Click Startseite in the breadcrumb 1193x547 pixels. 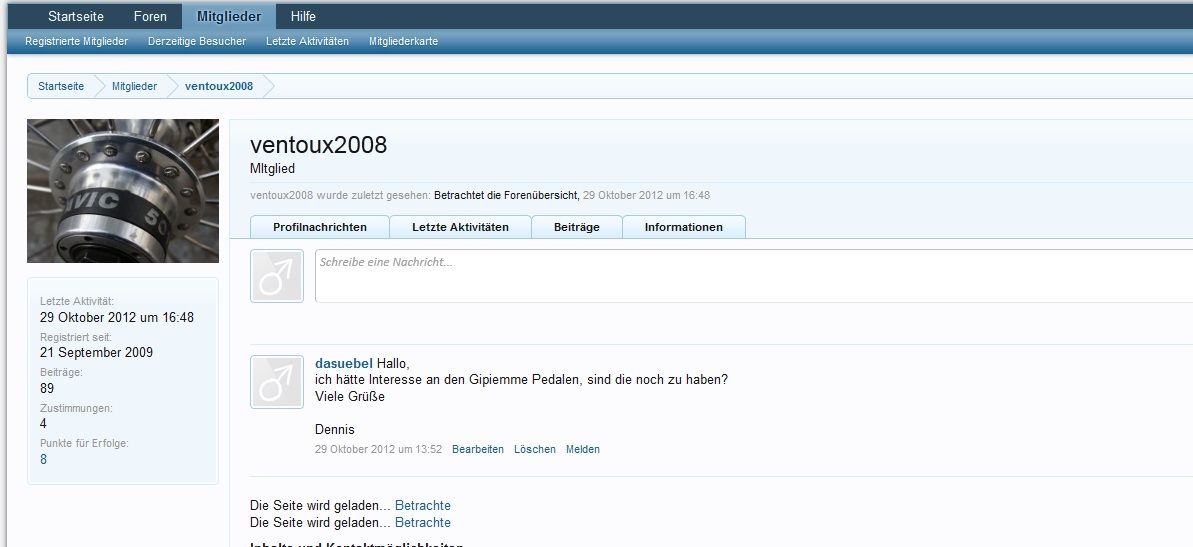click(x=61, y=86)
